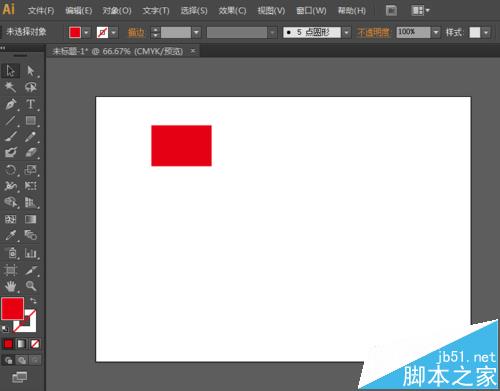Set paint mode to Color
Viewport: 500px width, 391px height.
8,344
